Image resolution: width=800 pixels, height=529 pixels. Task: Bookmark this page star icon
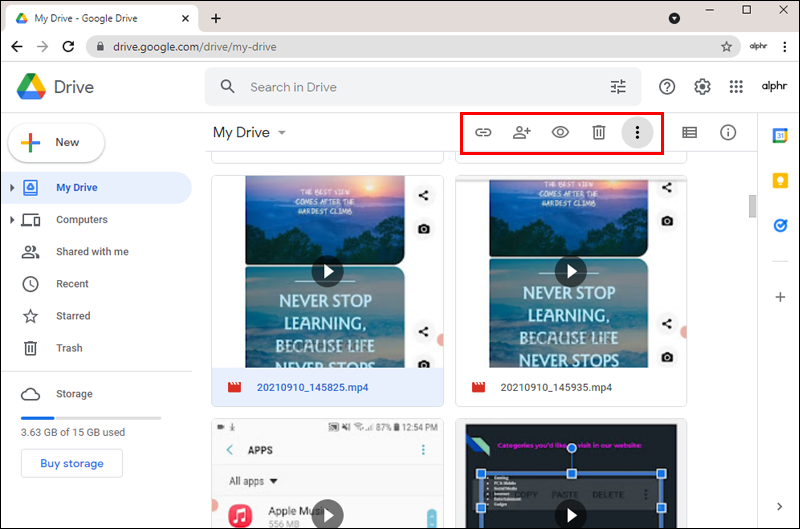[726, 47]
